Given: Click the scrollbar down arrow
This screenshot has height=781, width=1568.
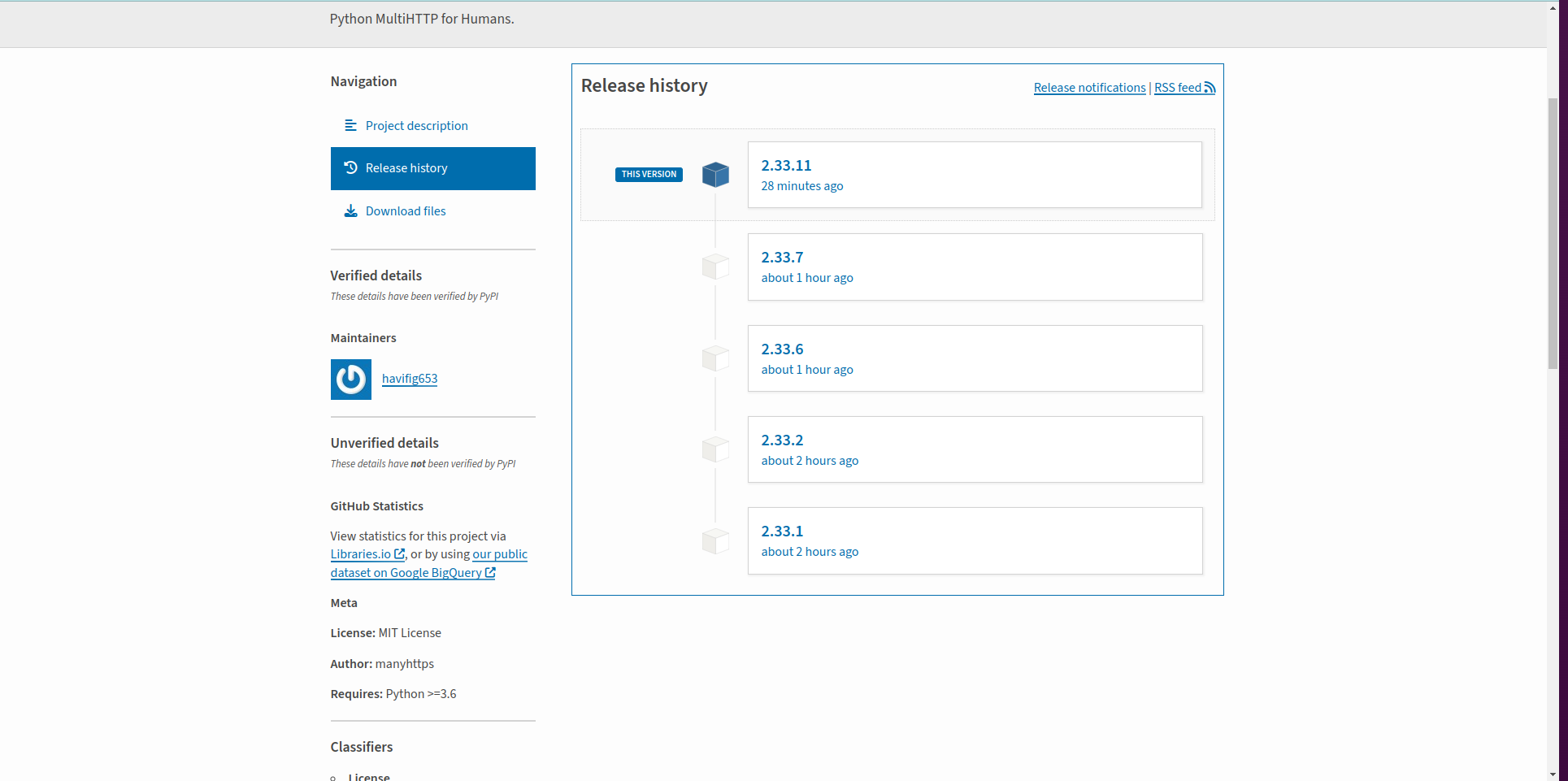Looking at the screenshot, I should click(1553, 774).
